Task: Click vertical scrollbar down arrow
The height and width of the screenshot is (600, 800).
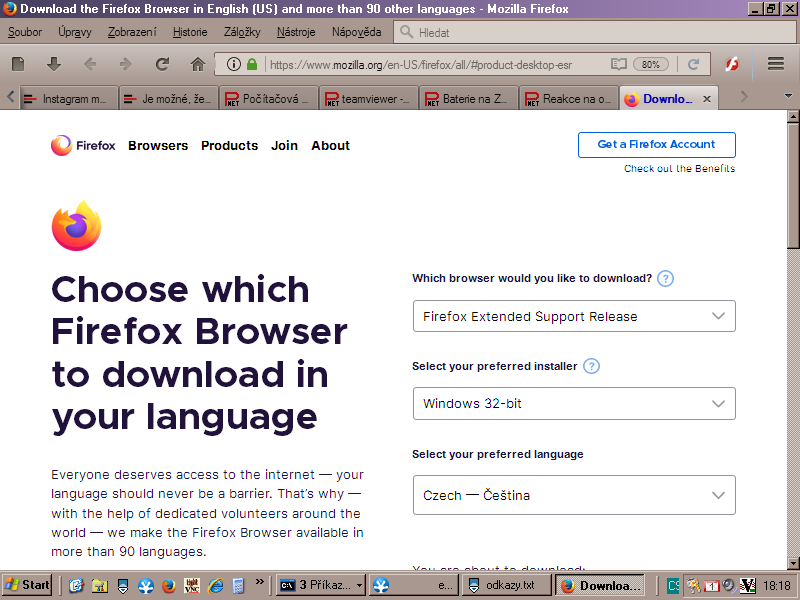Action: (x=793, y=563)
